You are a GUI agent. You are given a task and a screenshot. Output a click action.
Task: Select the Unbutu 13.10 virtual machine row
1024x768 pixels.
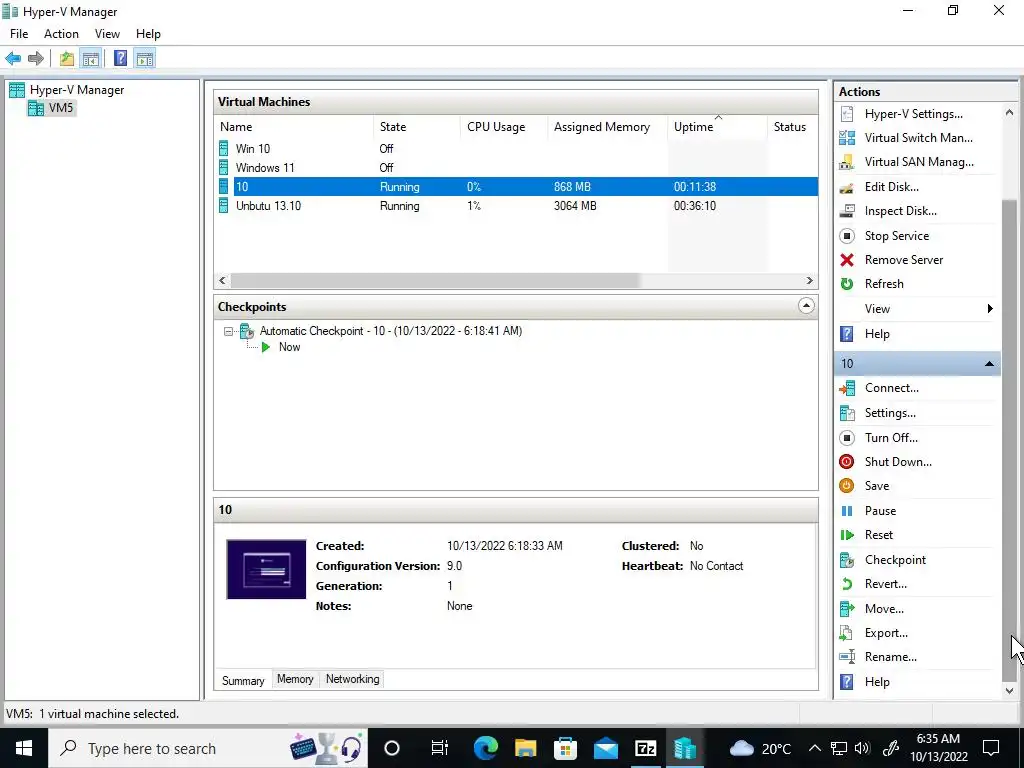coord(516,206)
